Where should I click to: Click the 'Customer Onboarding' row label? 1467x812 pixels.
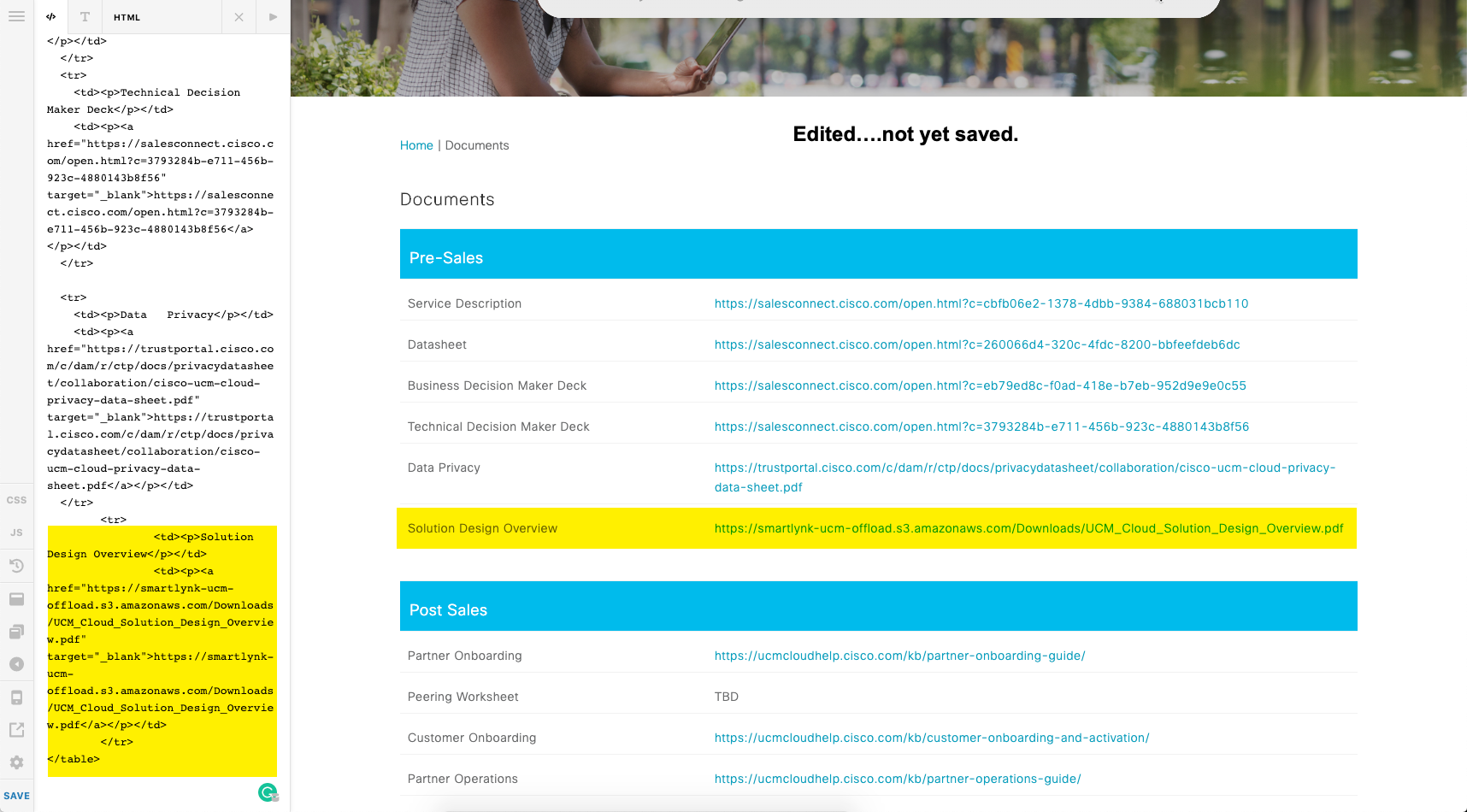(x=472, y=738)
